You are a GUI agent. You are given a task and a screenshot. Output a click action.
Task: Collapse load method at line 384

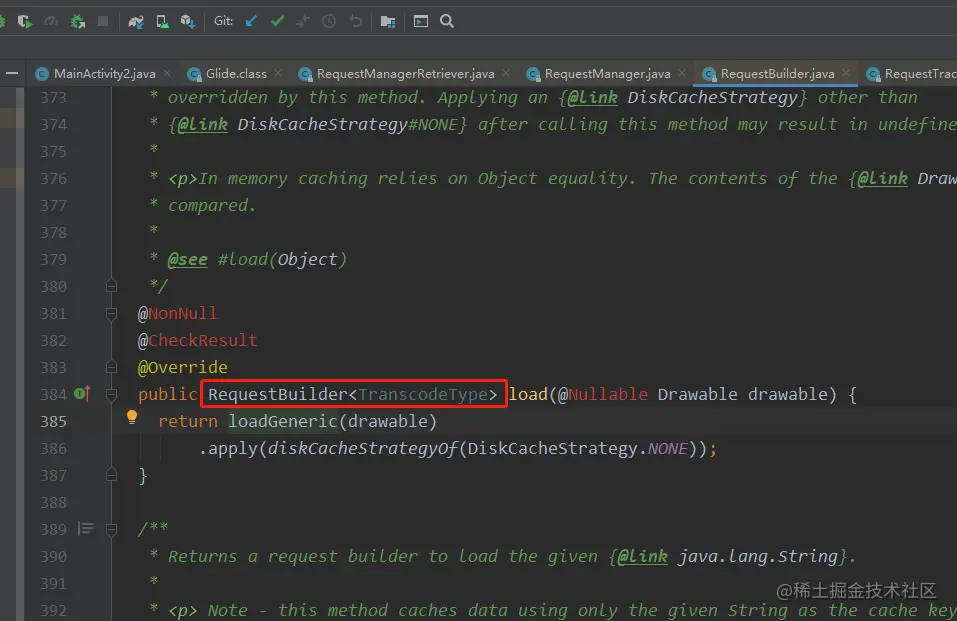(x=111, y=394)
